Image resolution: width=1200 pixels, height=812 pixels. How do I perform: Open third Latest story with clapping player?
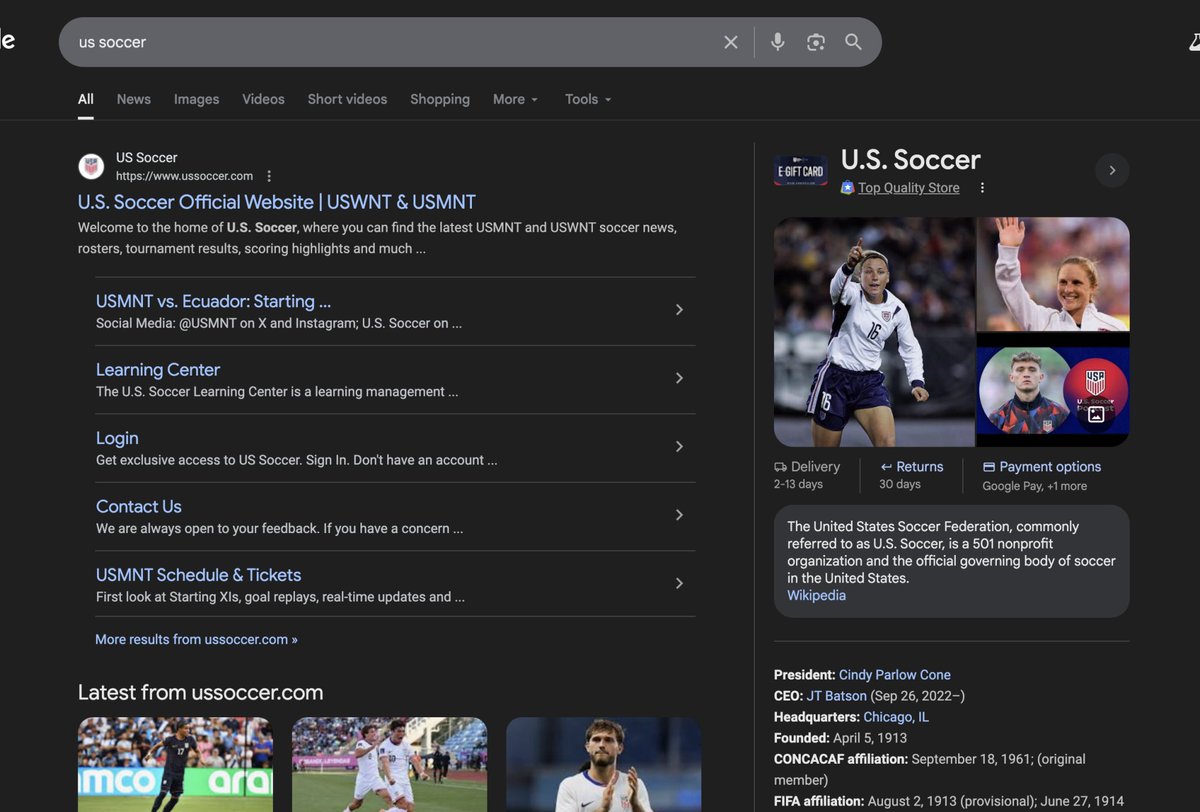(603, 764)
